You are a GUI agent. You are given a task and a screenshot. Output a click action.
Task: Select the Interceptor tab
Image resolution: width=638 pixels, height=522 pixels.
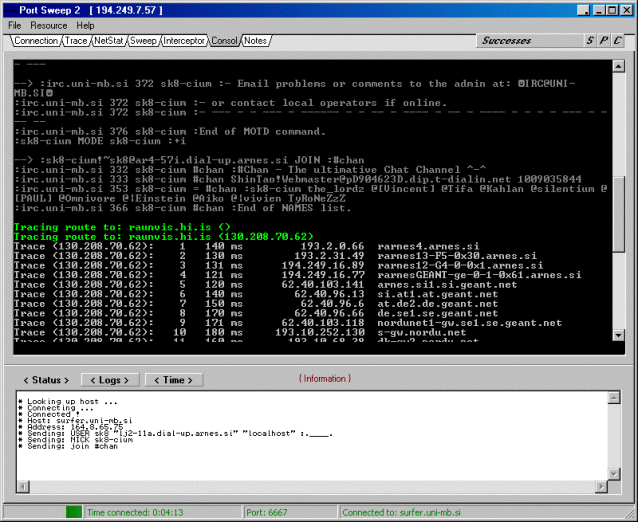coord(185,41)
